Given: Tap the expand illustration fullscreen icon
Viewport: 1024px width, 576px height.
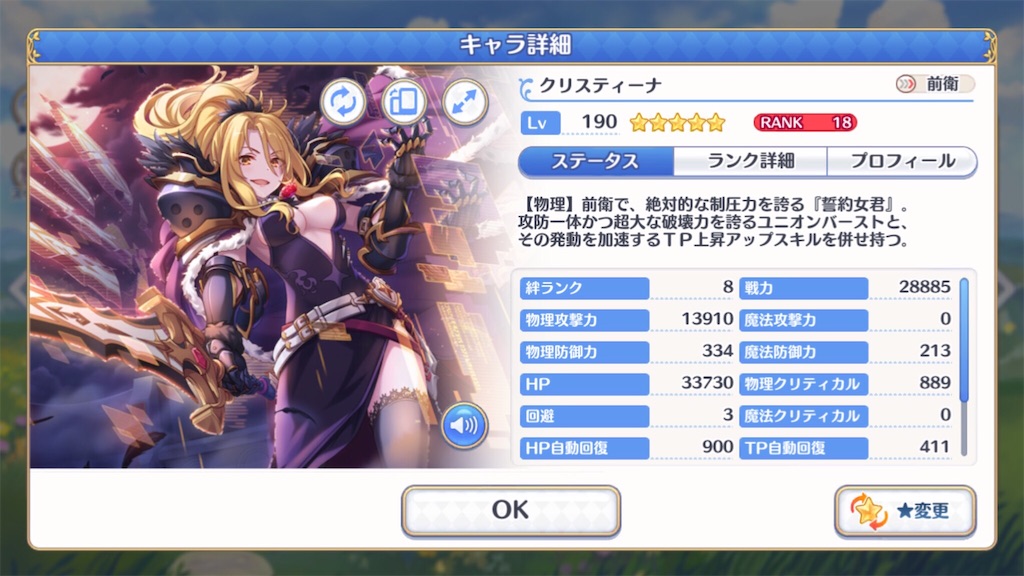Looking at the screenshot, I should point(465,102).
